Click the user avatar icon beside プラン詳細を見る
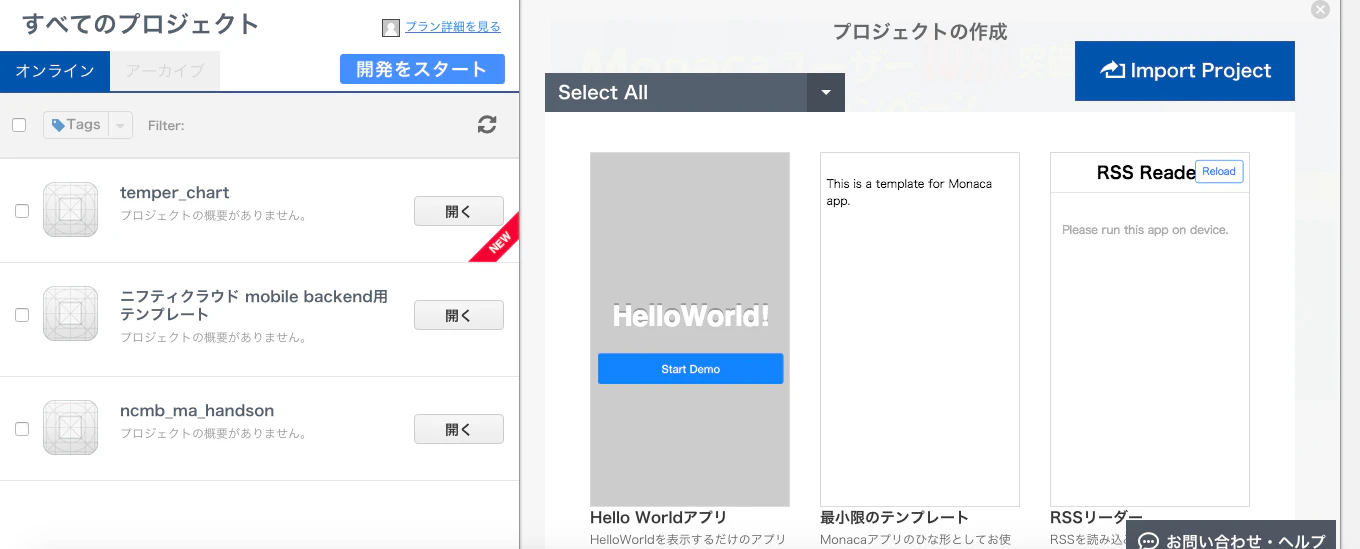 (391, 28)
